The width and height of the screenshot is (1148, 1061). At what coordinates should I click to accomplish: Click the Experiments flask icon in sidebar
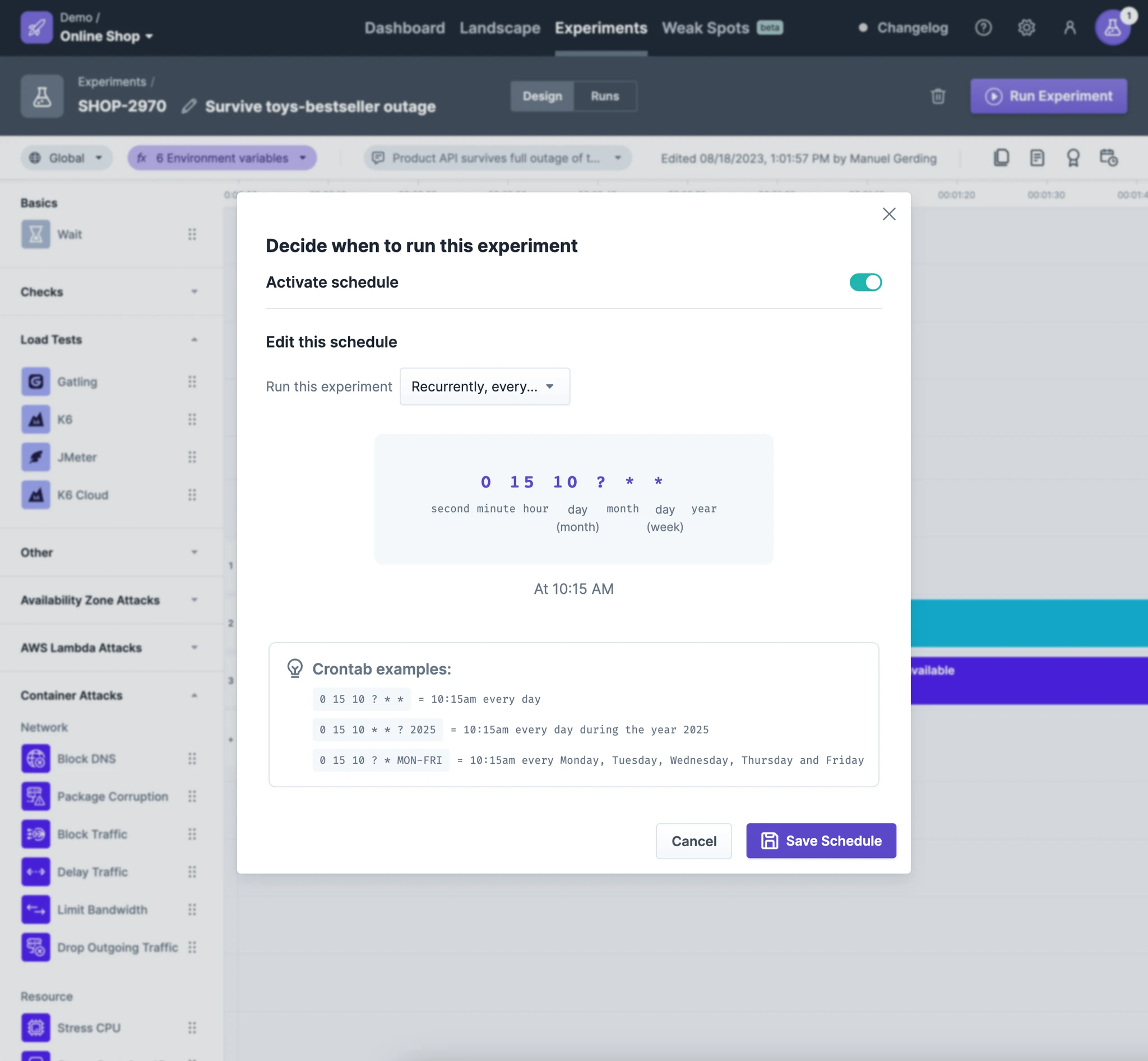pyautogui.click(x=43, y=96)
